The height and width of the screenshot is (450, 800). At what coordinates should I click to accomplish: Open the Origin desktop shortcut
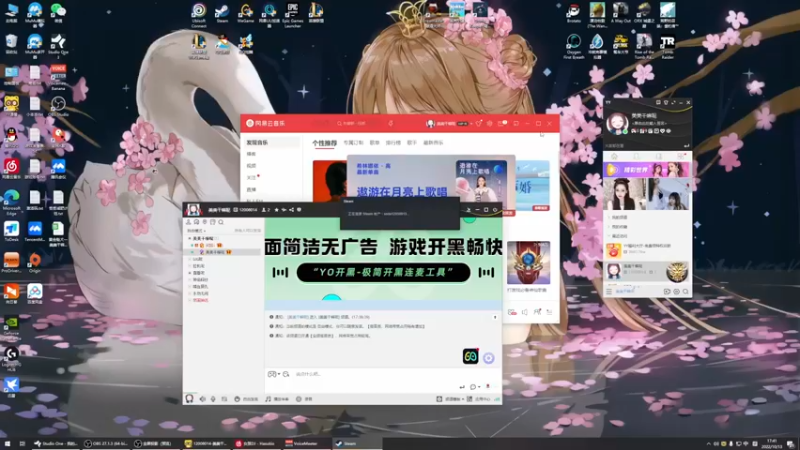35,263
